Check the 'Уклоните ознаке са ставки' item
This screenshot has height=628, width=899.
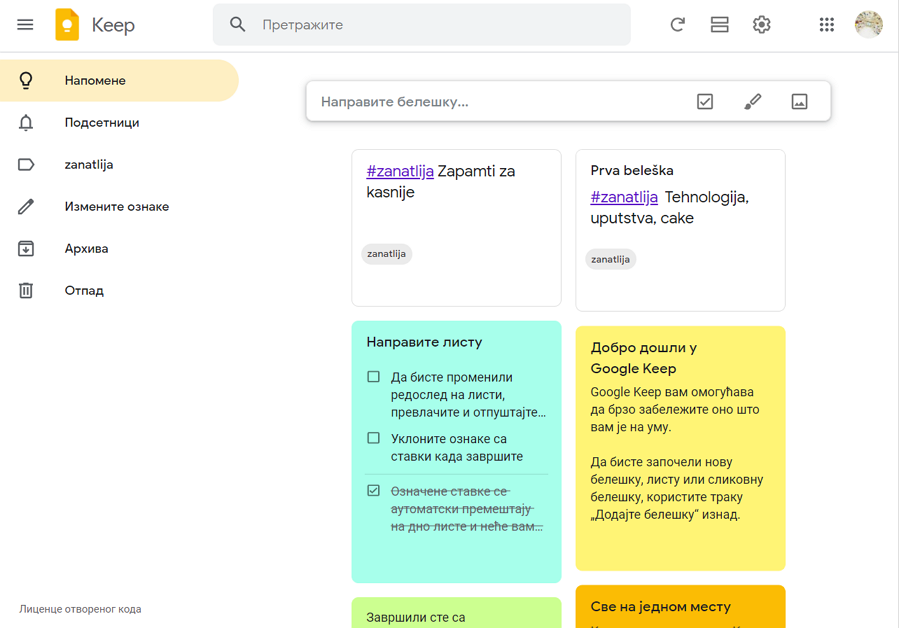(373, 438)
